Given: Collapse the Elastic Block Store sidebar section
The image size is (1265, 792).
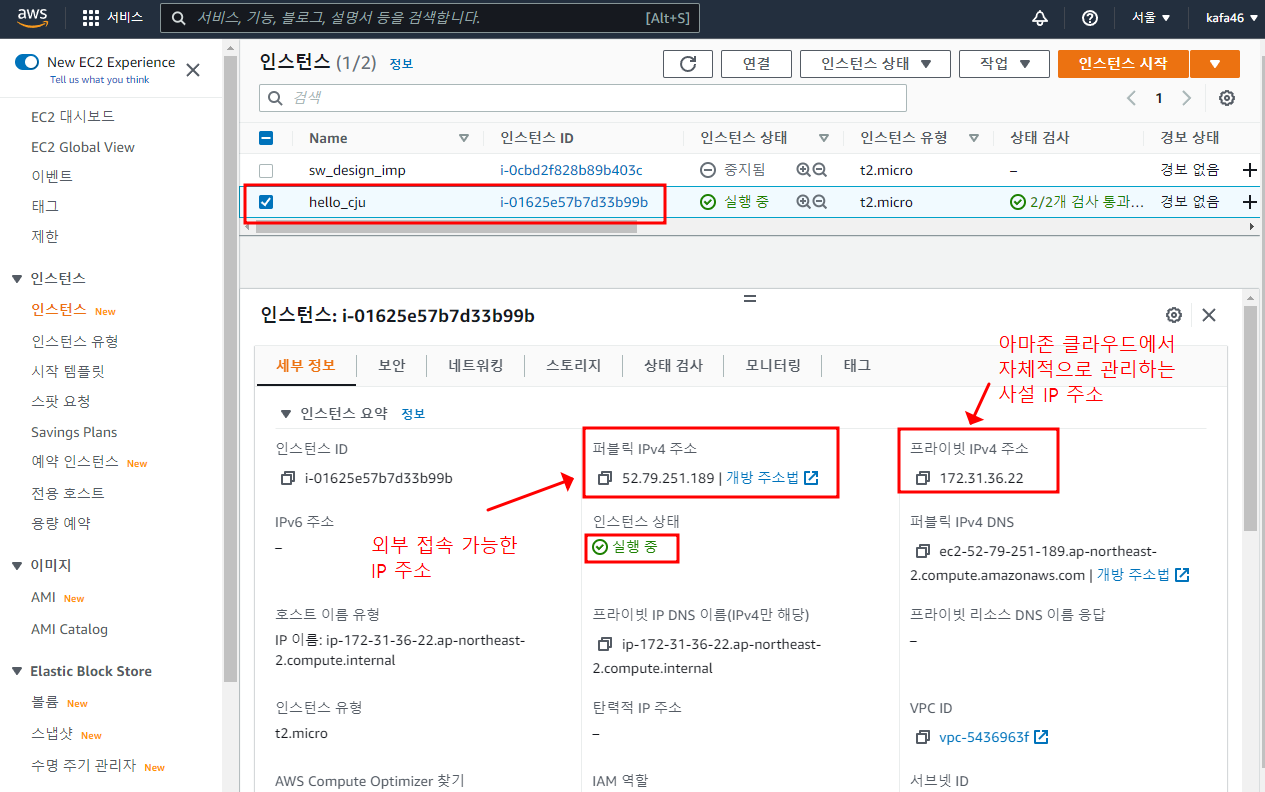Looking at the screenshot, I should [17, 671].
